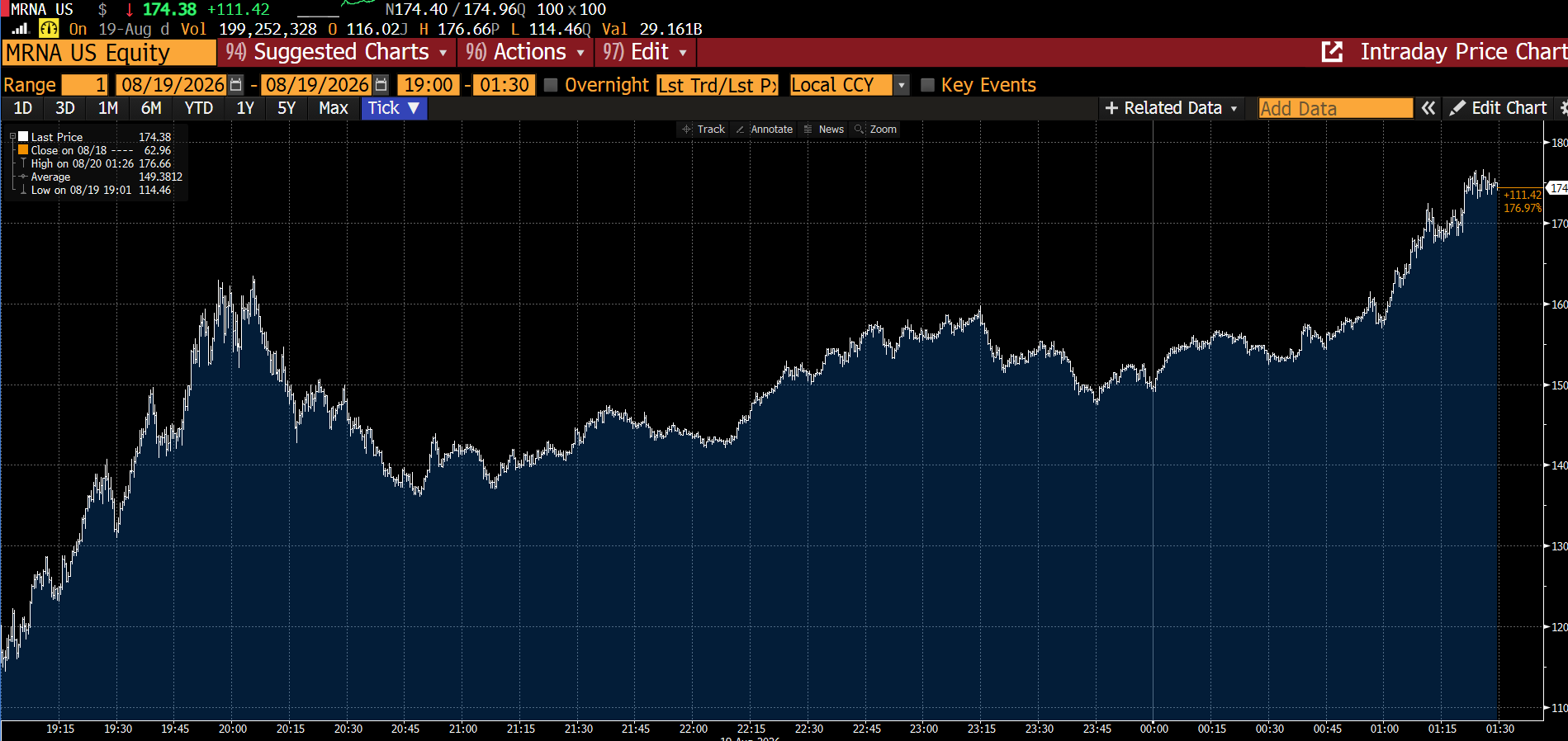Screen dimensions: 1568x741
Task: Toggle the Key Events checkbox
Action: click(x=927, y=85)
